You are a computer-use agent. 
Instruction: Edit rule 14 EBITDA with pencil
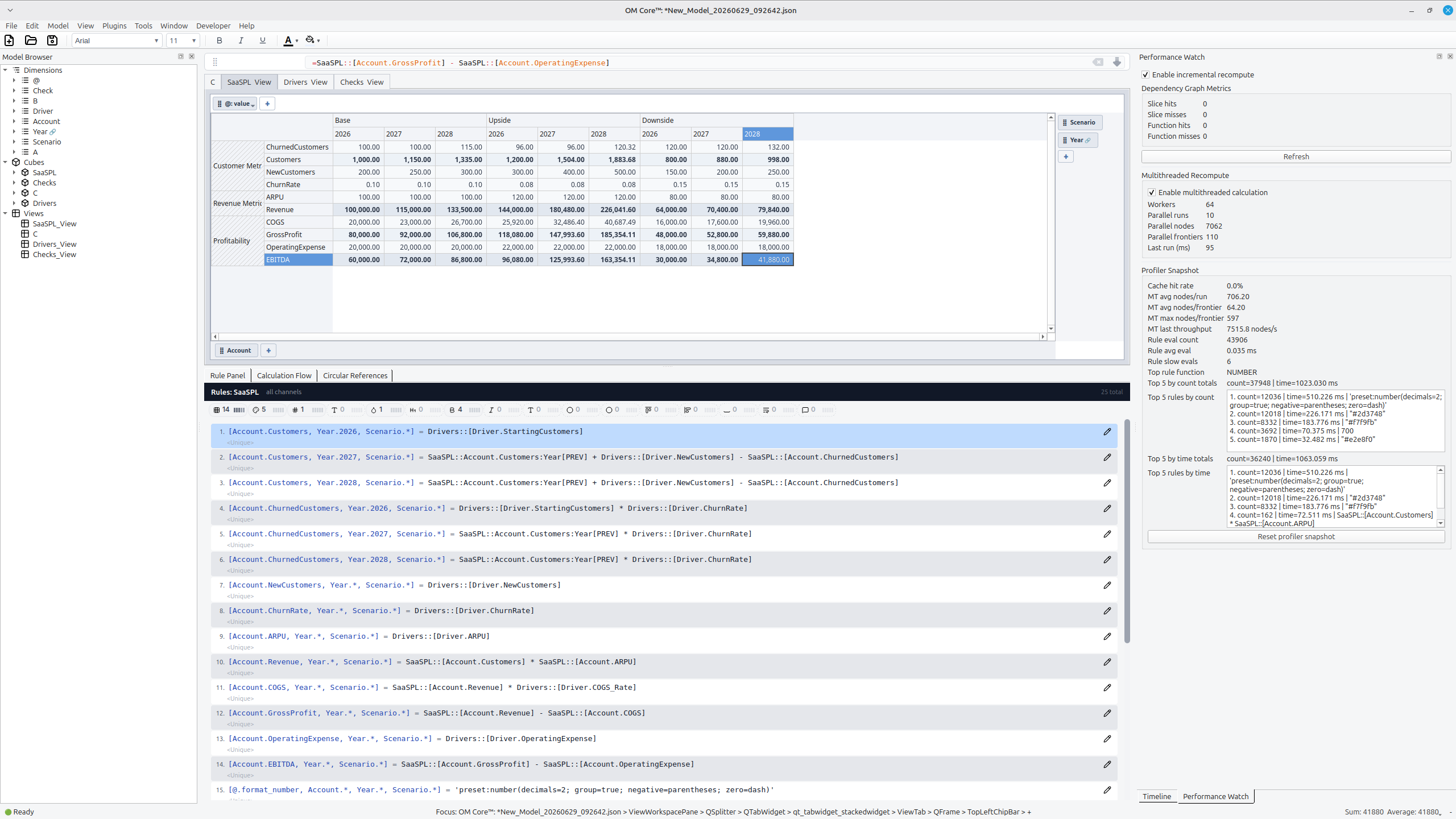(1107, 764)
